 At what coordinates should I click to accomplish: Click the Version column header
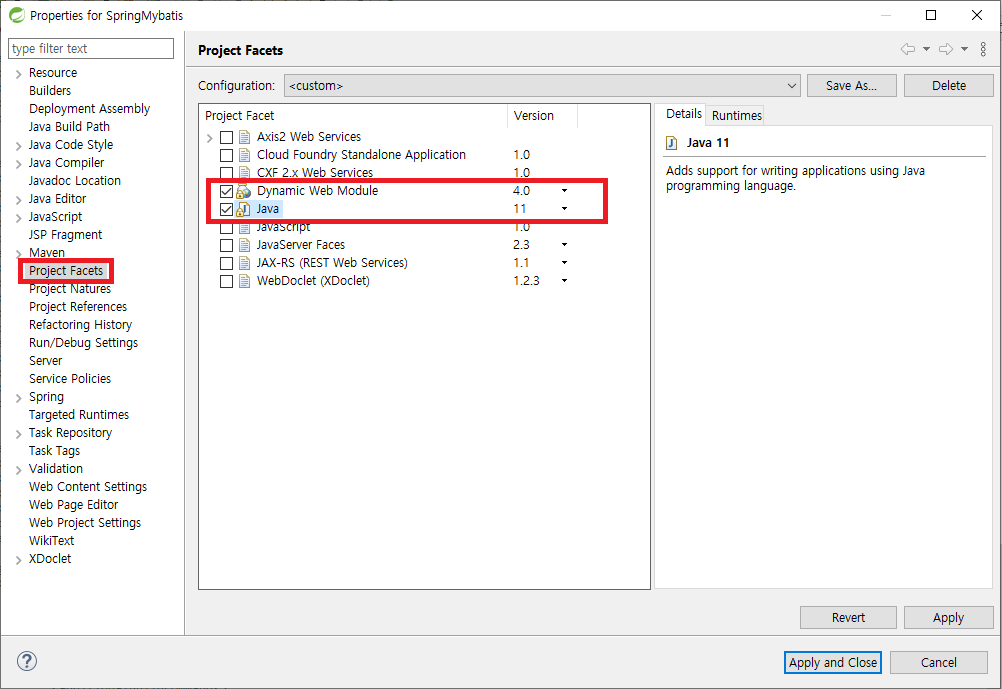click(x=542, y=116)
